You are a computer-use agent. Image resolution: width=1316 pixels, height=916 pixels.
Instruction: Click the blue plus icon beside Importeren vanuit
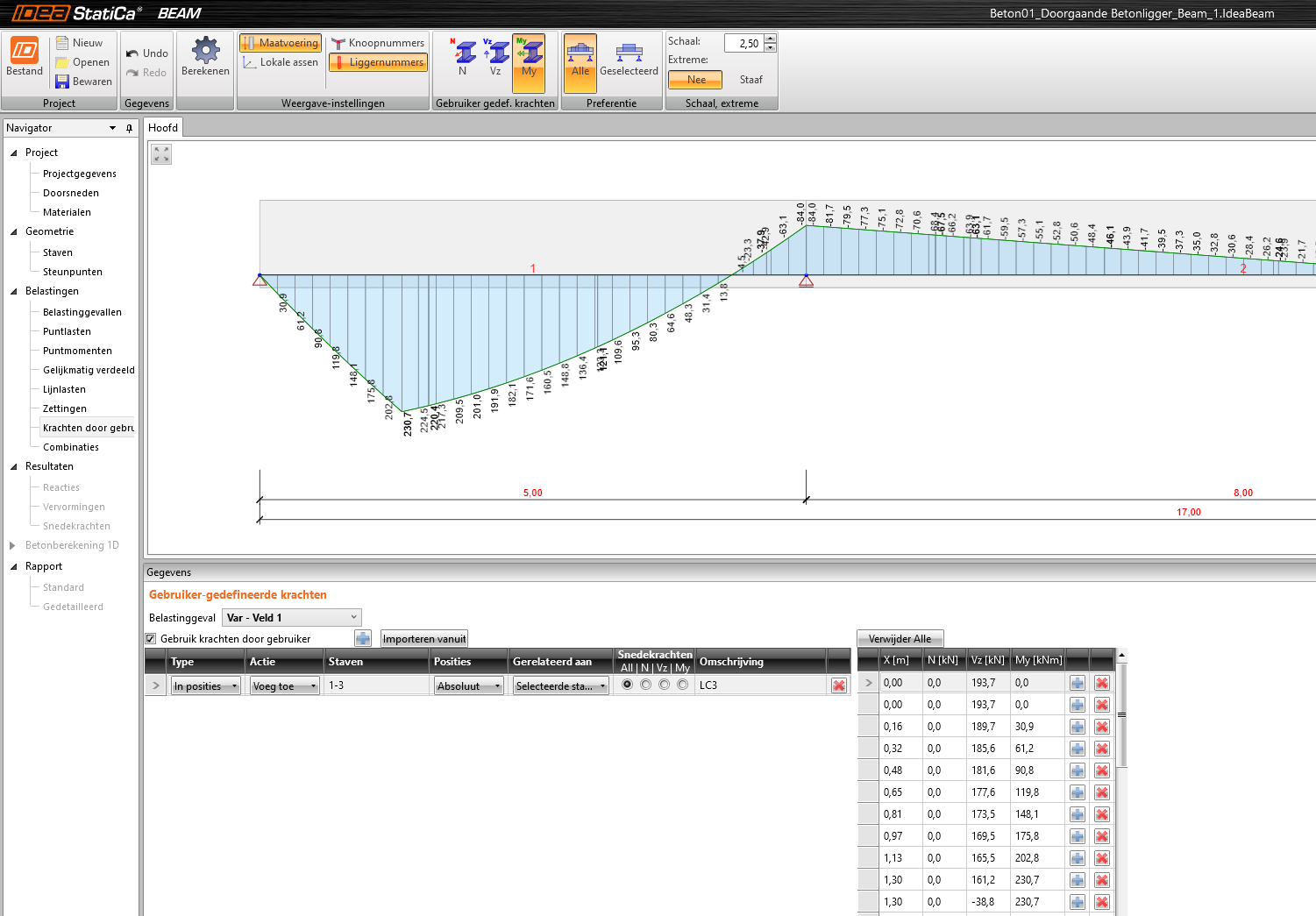(x=363, y=639)
